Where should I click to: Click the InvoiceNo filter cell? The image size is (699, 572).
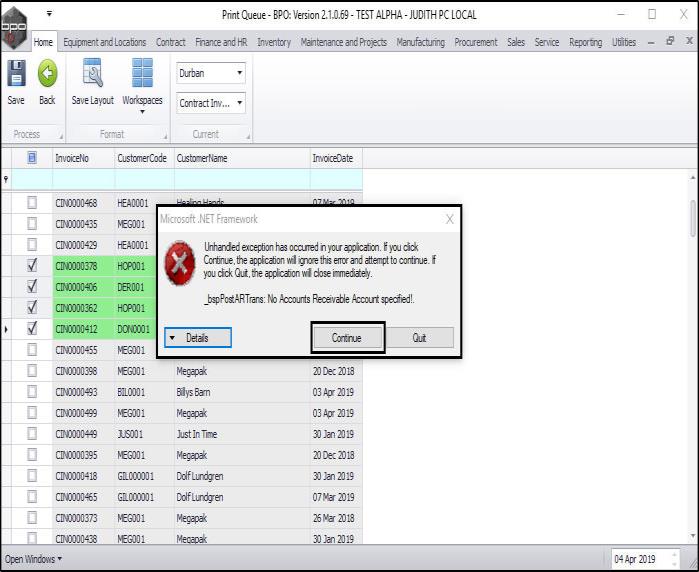(x=83, y=179)
